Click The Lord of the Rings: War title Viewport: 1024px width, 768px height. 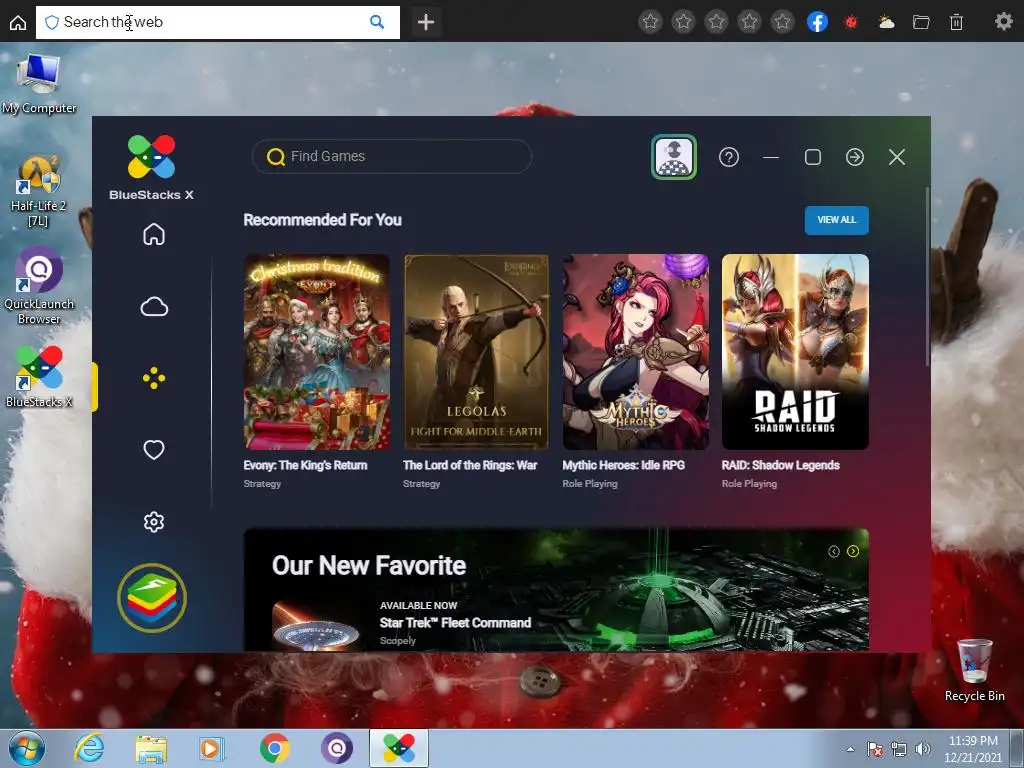point(470,465)
